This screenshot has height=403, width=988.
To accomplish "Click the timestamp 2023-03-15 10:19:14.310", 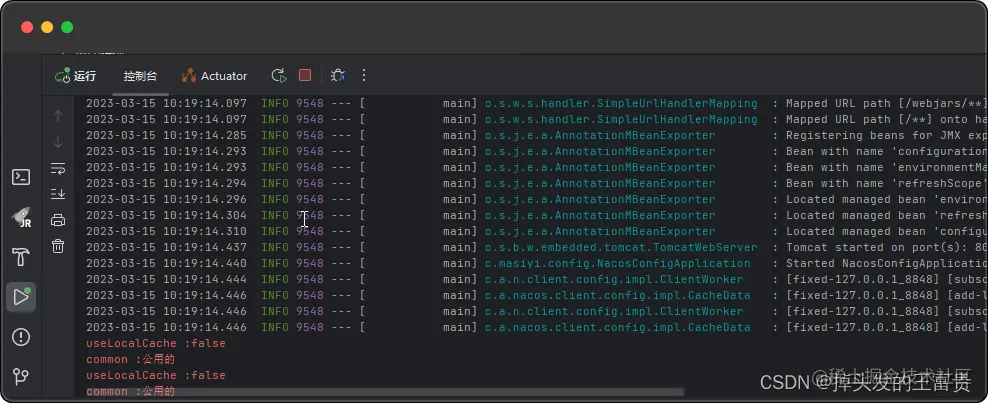I will (166, 231).
